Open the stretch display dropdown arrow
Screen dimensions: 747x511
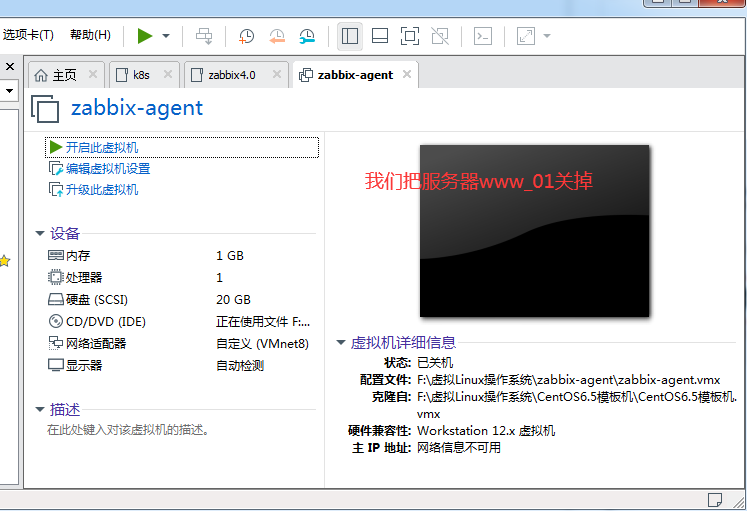click(547, 36)
